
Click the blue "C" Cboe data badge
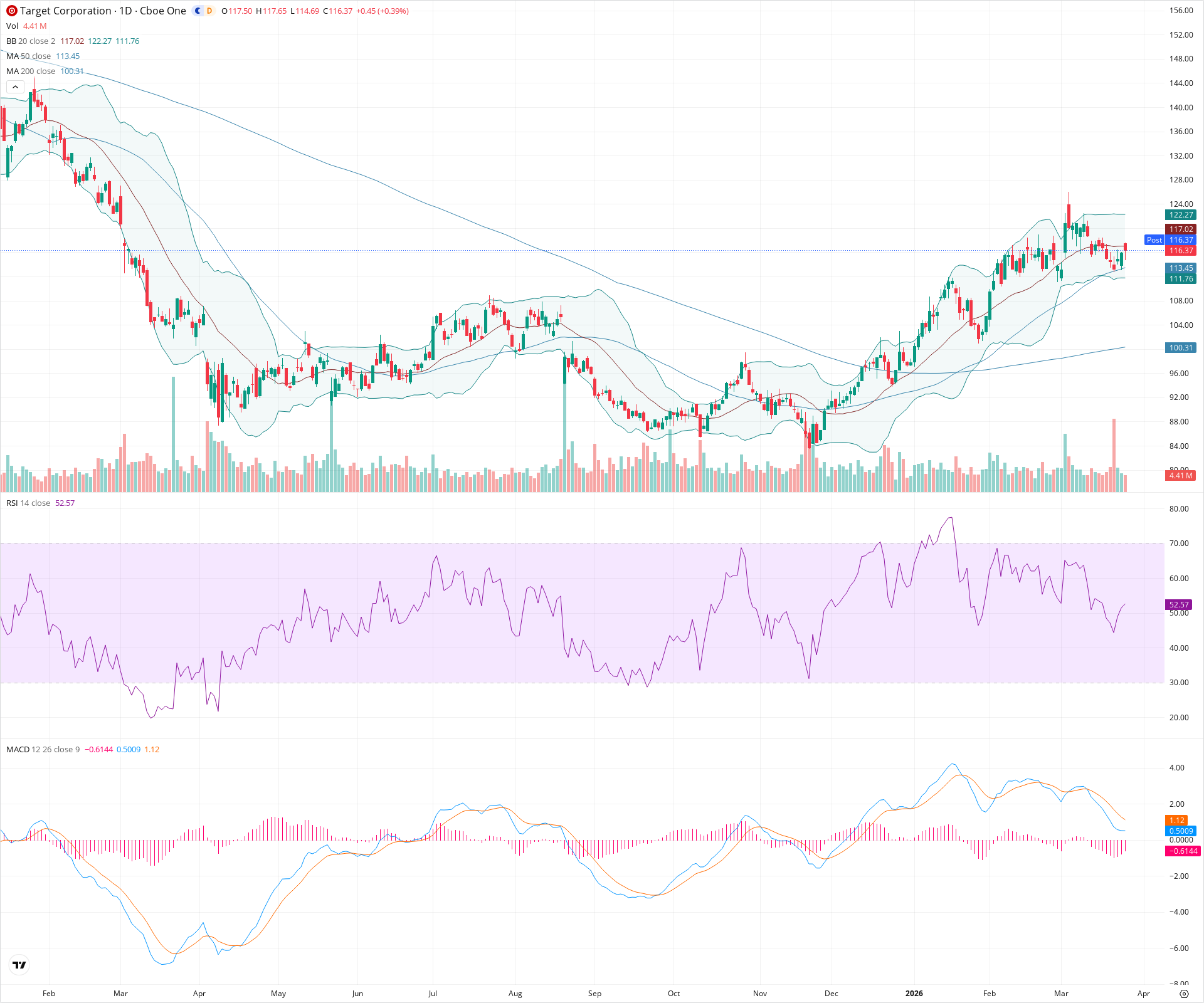coord(196,11)
